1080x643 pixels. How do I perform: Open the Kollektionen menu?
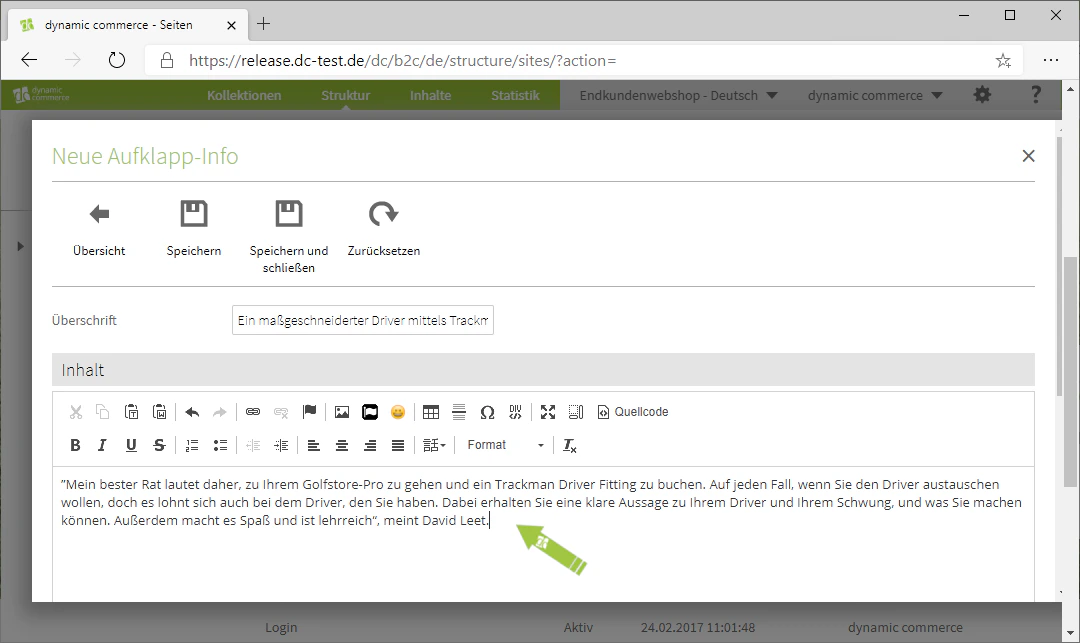(x=244, y=95)
